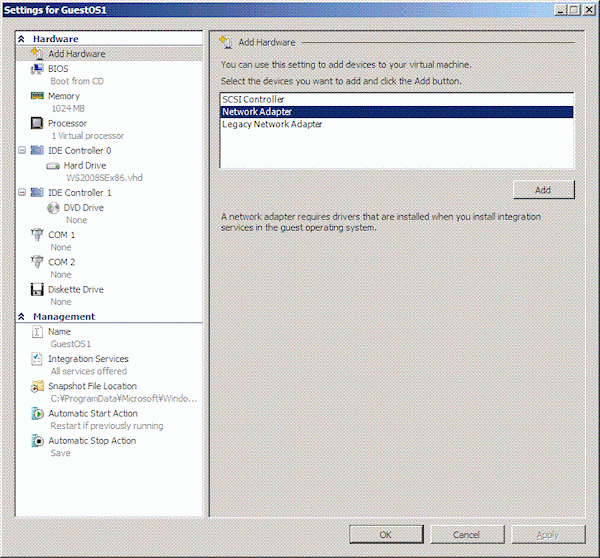Click '1 Virtual processor' text

coord(88,136)
